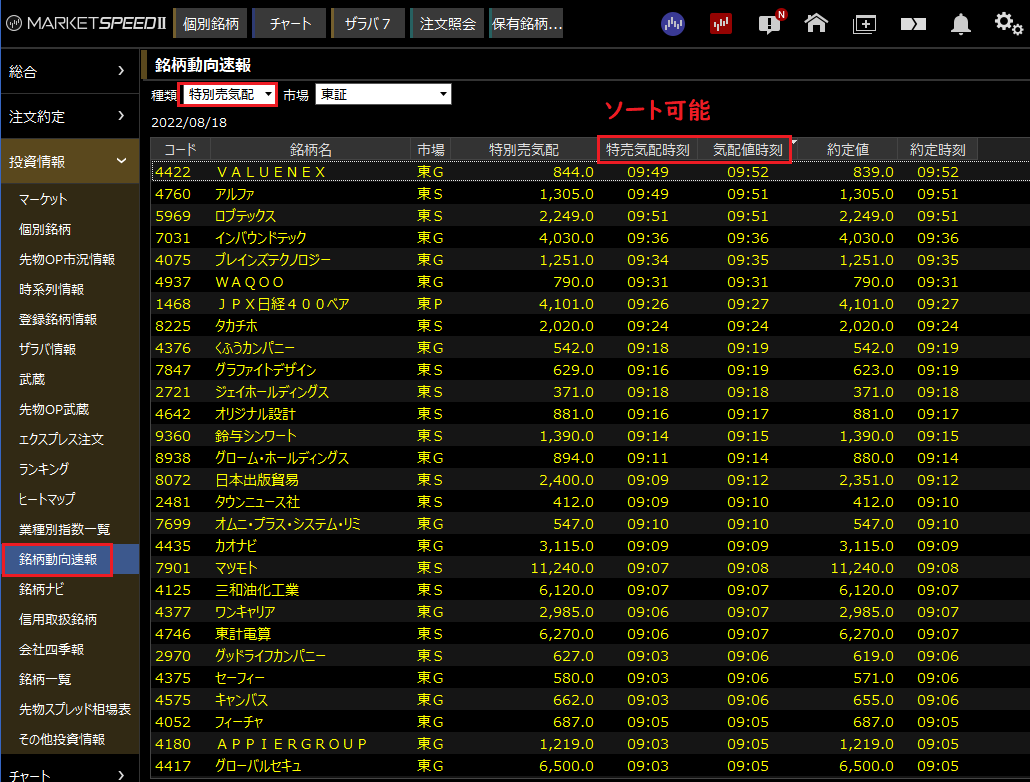Sort by the 特売気配時刻 column header
The width and height of the screenshot is (1030, 782).
[x=648, y=149]
